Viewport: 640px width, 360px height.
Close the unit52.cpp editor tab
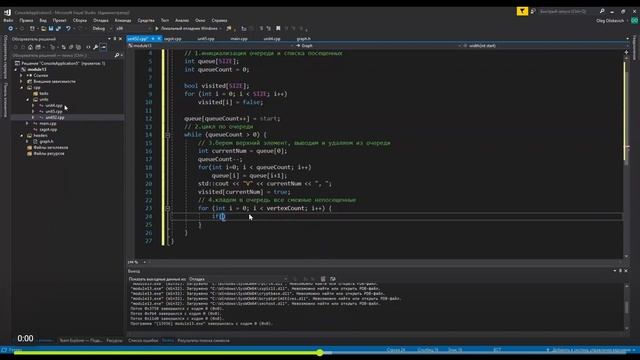[159, 39]
